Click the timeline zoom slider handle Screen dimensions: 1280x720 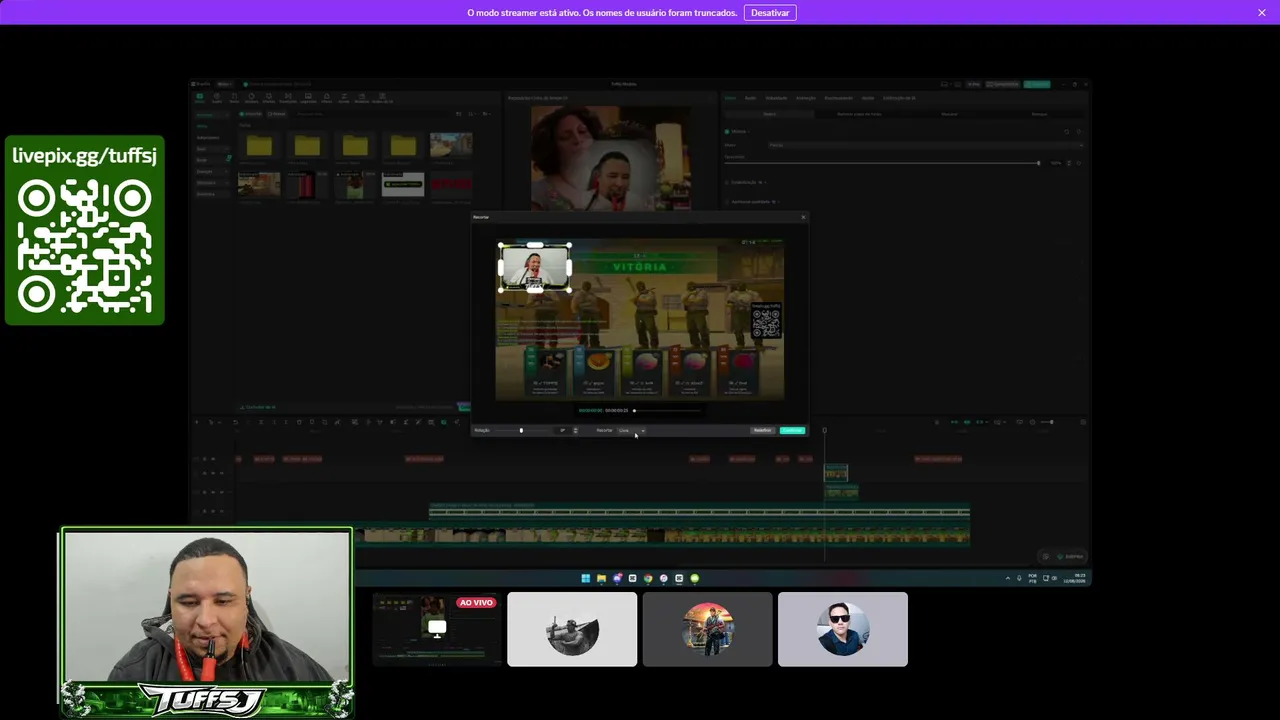(1051, 422)
